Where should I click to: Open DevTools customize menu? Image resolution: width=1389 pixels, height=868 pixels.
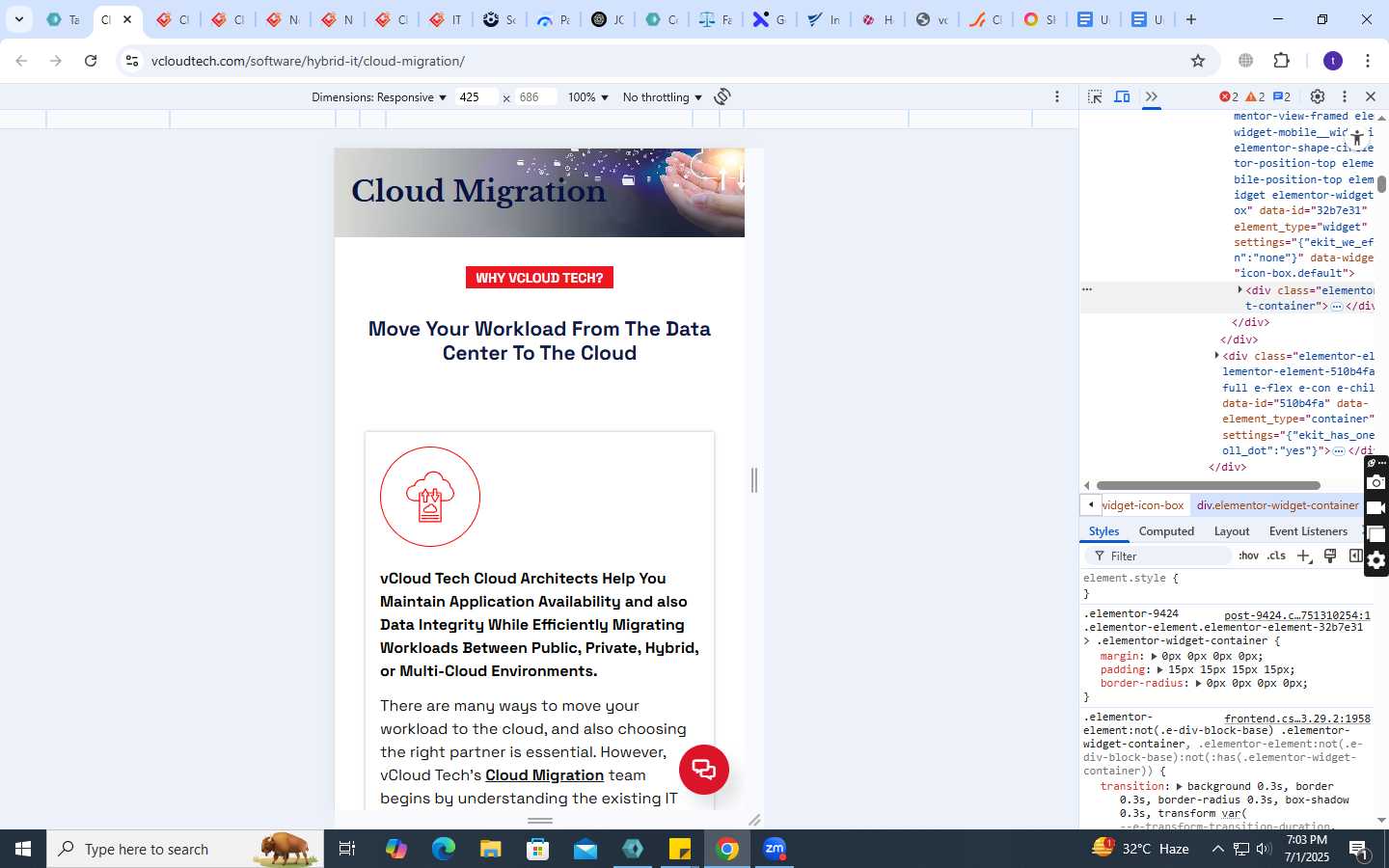(x=1345, y=96)
